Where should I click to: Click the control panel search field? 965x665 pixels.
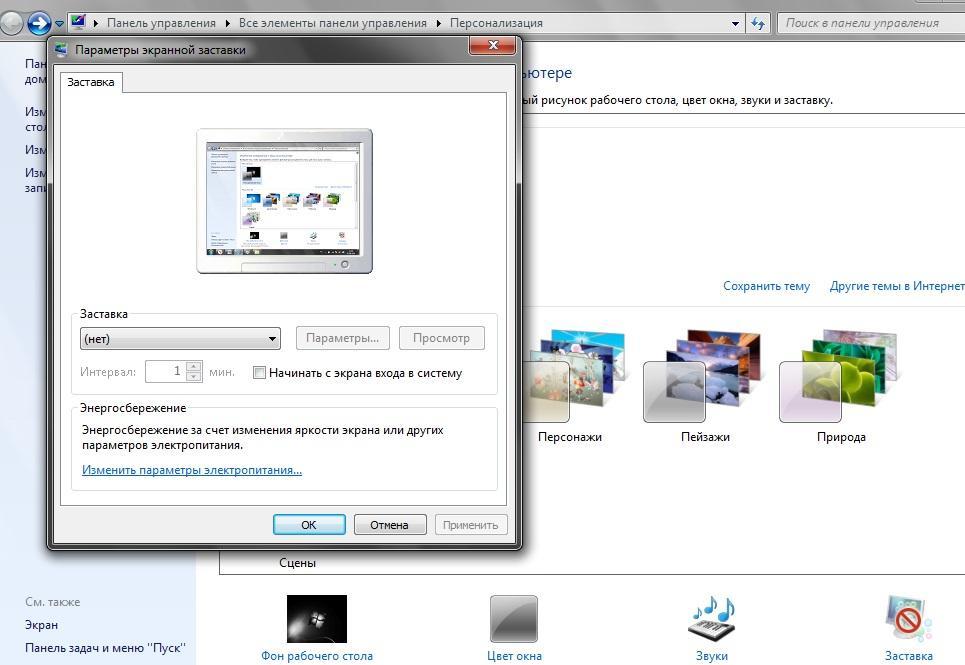click(870, 23)
